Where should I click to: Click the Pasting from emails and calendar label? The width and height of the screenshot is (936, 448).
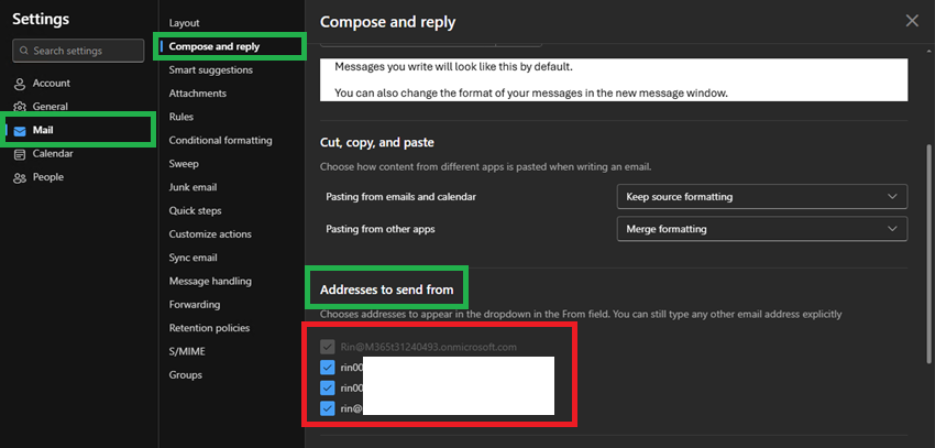point(401,197)
